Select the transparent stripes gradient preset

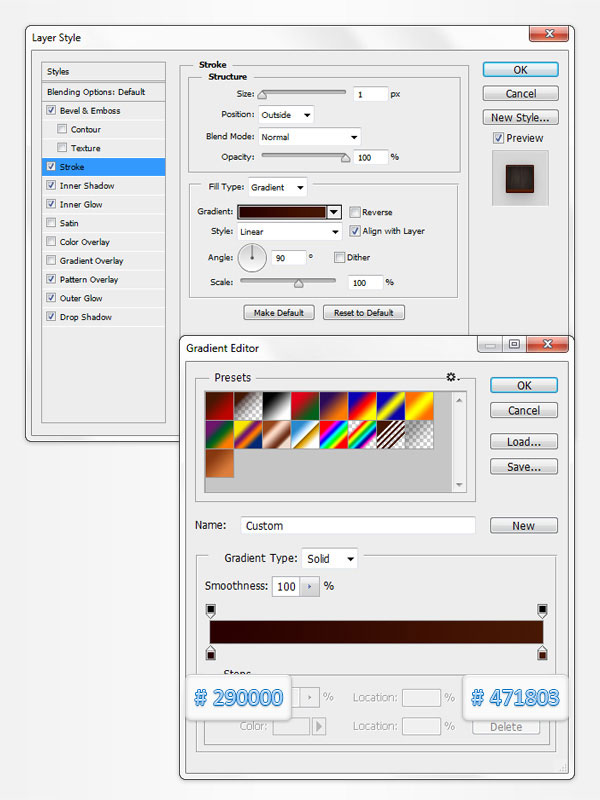(391, 435)
